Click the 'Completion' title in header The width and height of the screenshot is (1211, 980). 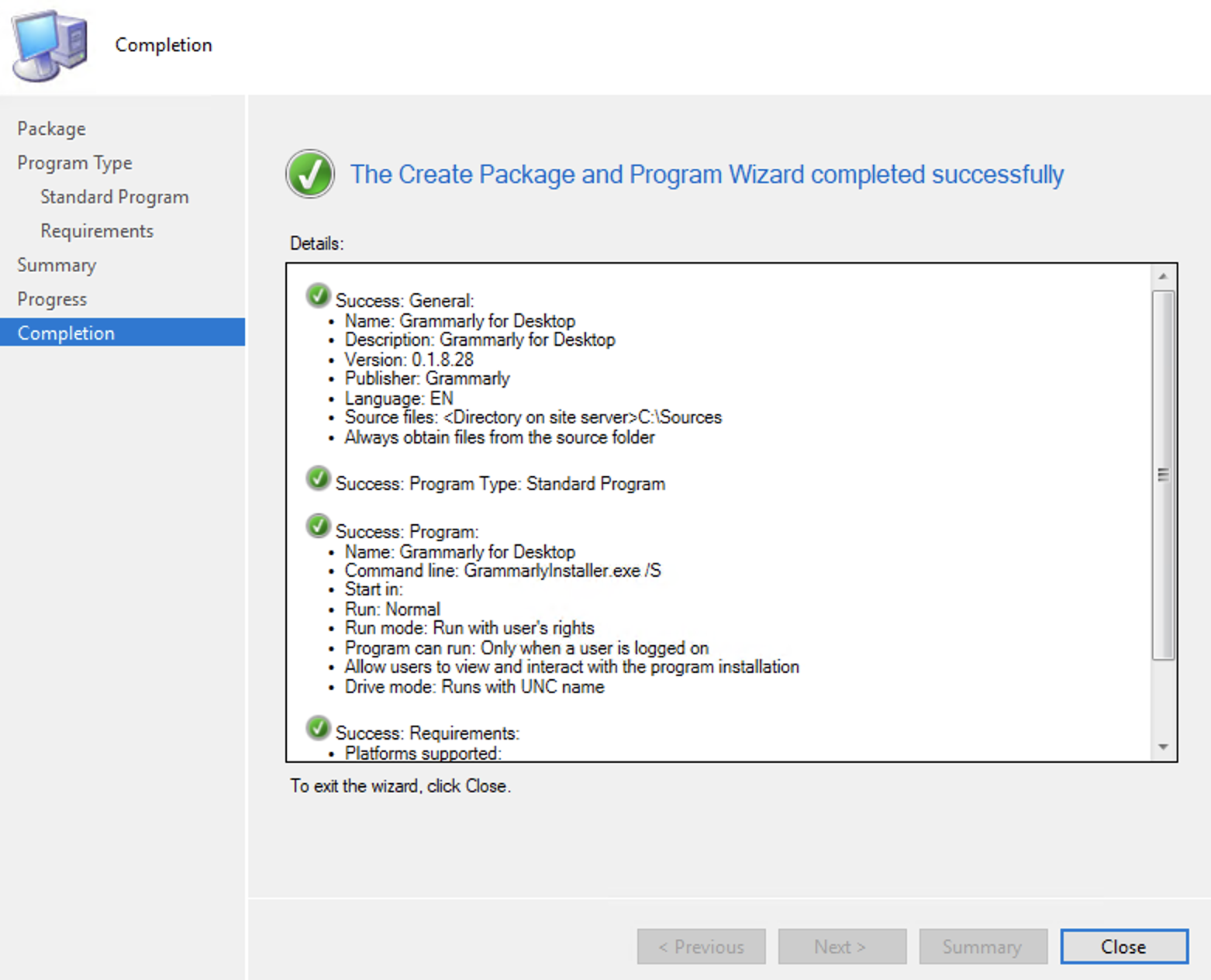pyautogui.click(x=164, y=45)
